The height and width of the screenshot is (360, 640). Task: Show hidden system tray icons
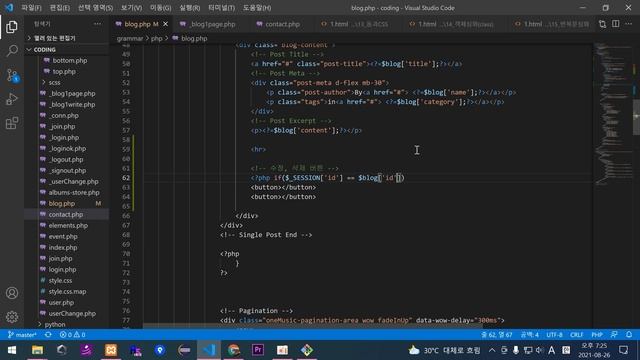click(x=492, y=350)
